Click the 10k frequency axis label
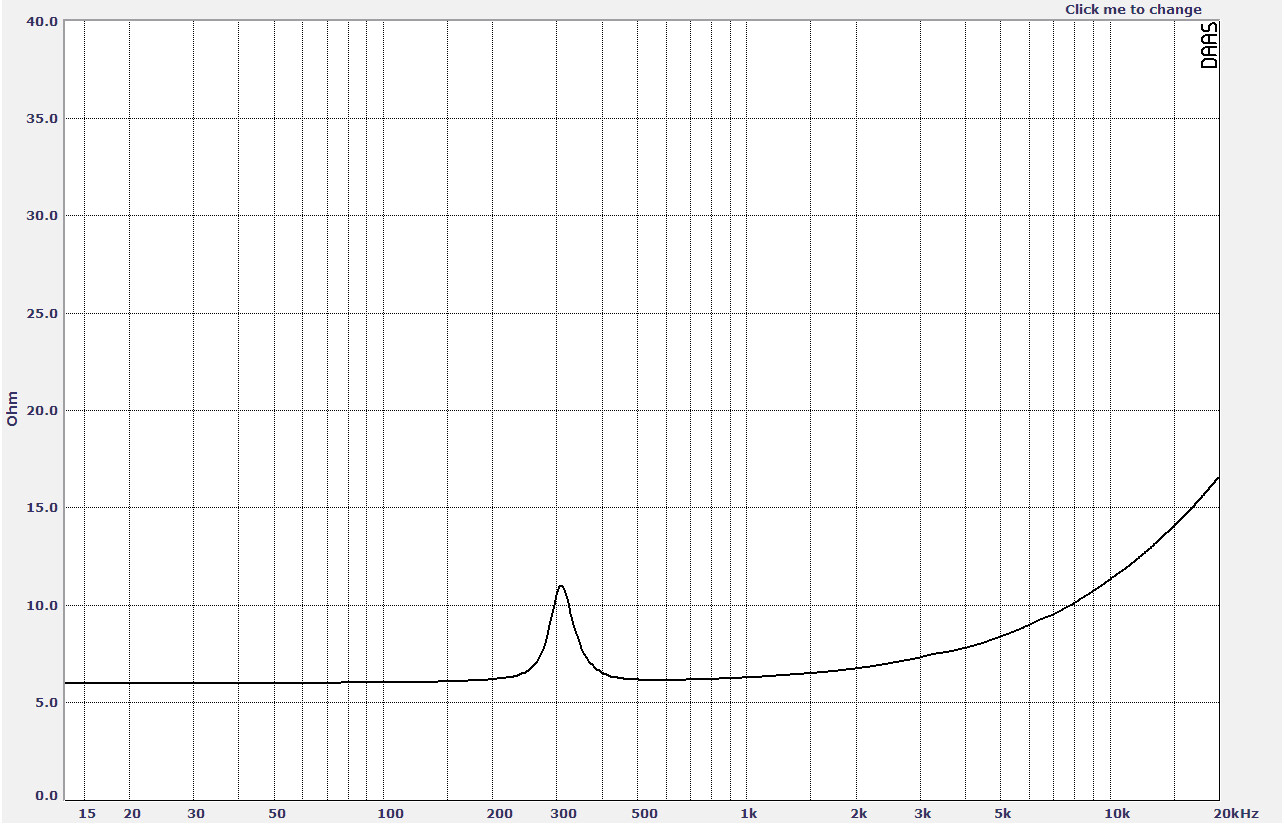The width and height of the screenshot is (1284, 824). pyautogui.click(x=1116, y=813)
